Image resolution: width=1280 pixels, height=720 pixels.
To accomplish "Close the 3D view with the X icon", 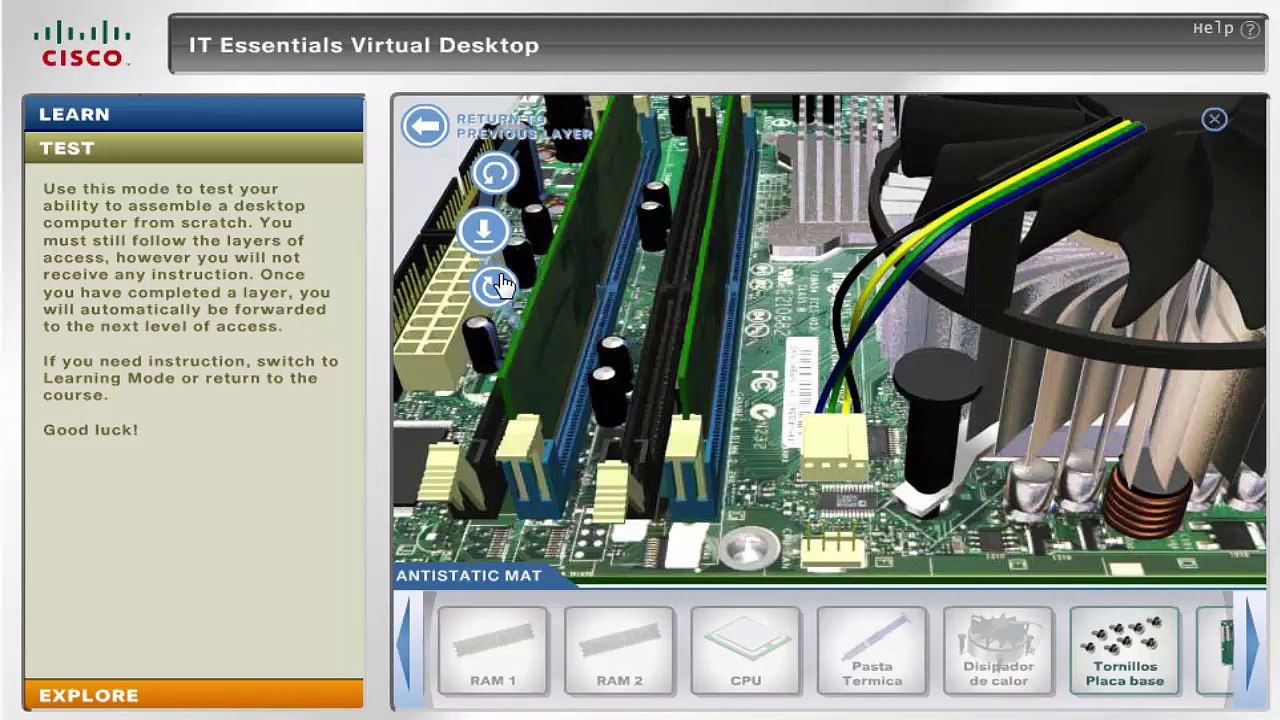I will pyautogui.click(x=1214, y=120).
